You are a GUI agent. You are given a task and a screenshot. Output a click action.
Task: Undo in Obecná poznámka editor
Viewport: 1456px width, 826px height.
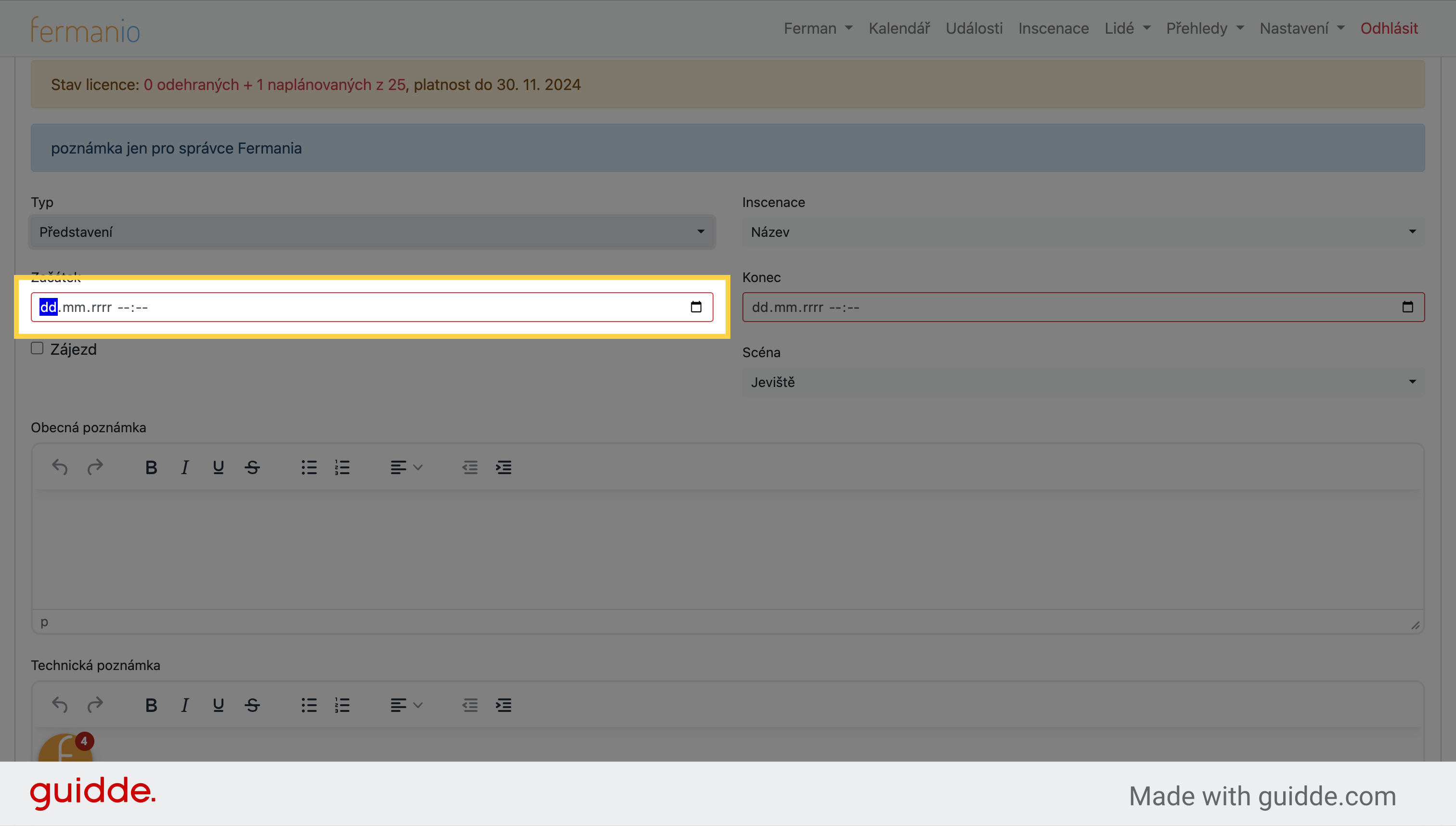(x=60, y=467)
